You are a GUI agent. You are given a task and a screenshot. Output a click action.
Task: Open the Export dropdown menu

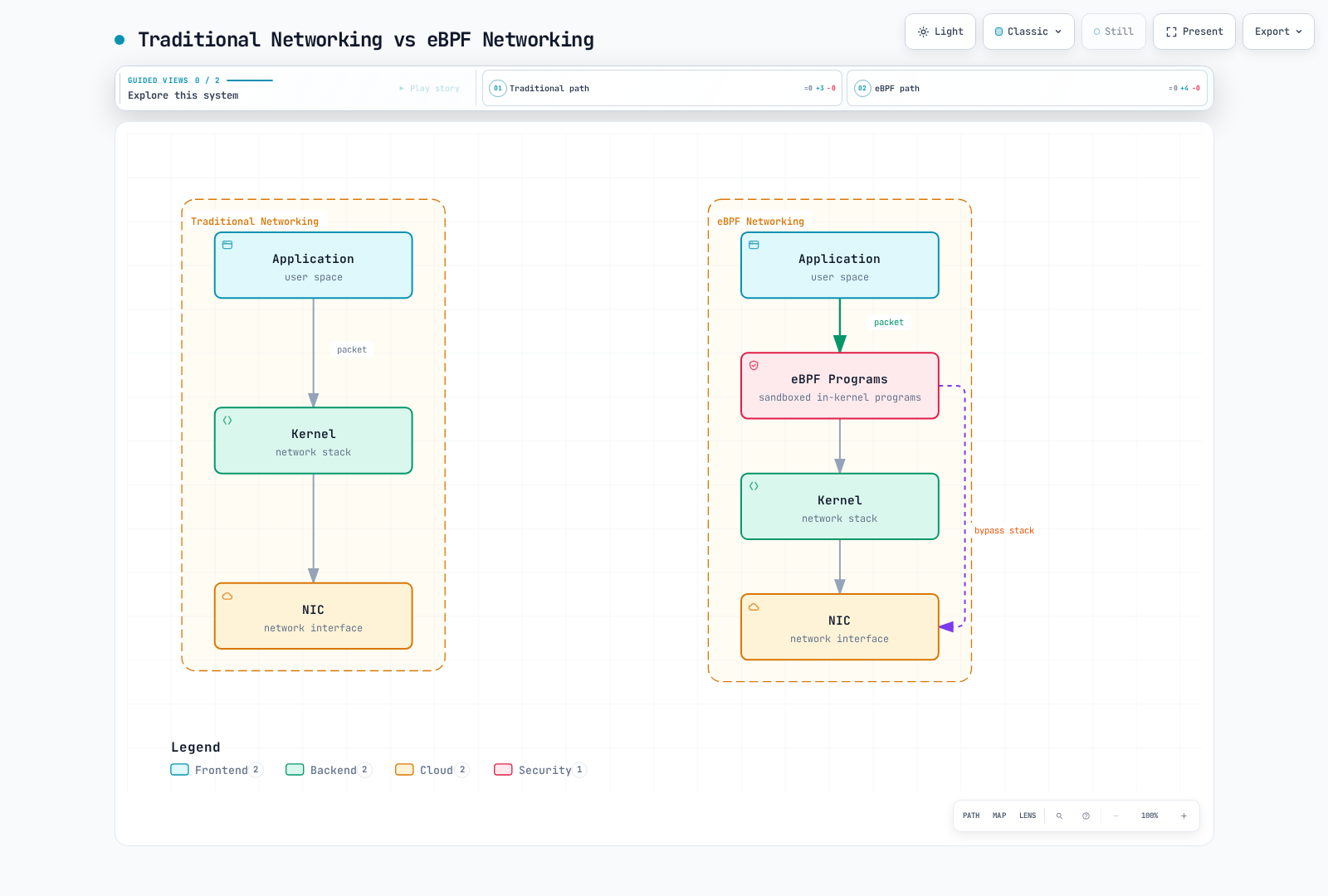coord(1278,32)
